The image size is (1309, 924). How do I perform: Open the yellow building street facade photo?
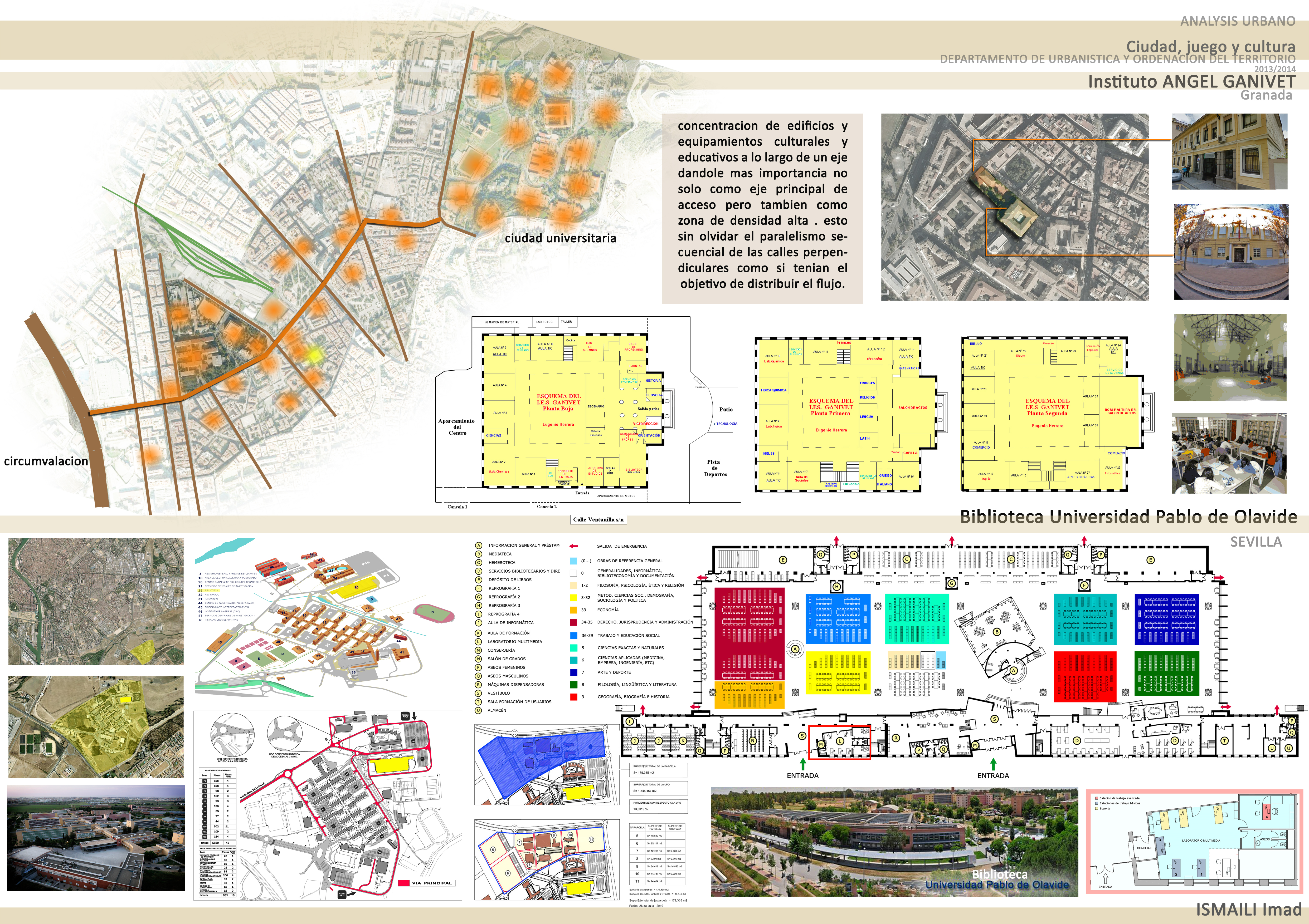tap(1230, 151)
